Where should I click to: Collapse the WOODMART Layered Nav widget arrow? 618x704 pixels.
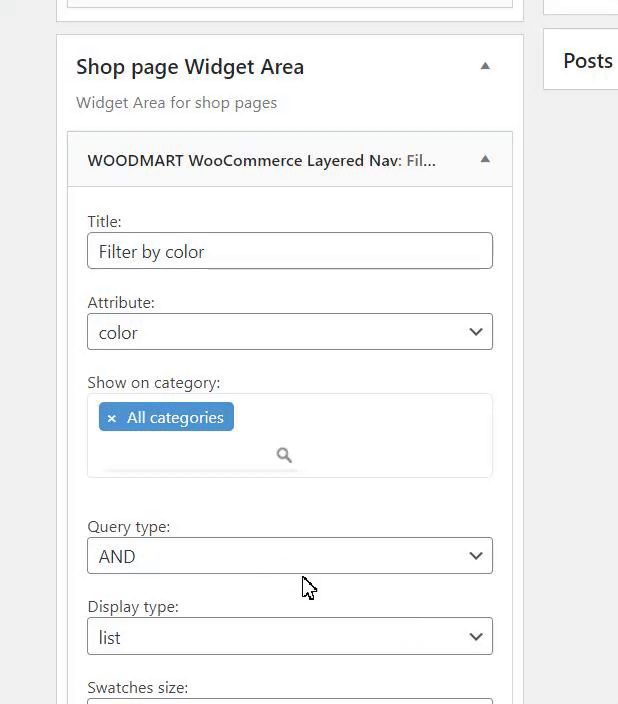click(485, 159)
